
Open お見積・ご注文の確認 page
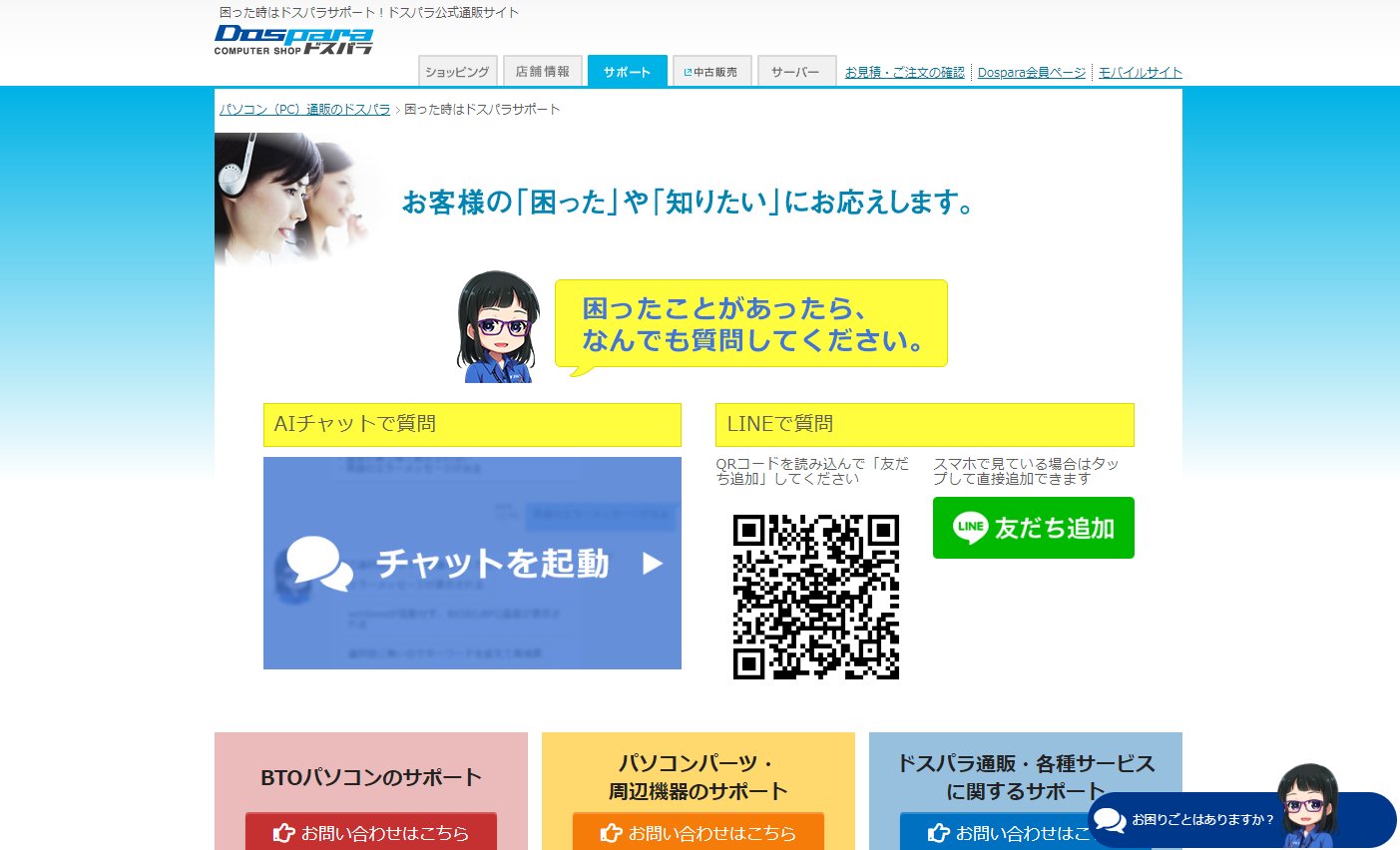coord(902,71)
